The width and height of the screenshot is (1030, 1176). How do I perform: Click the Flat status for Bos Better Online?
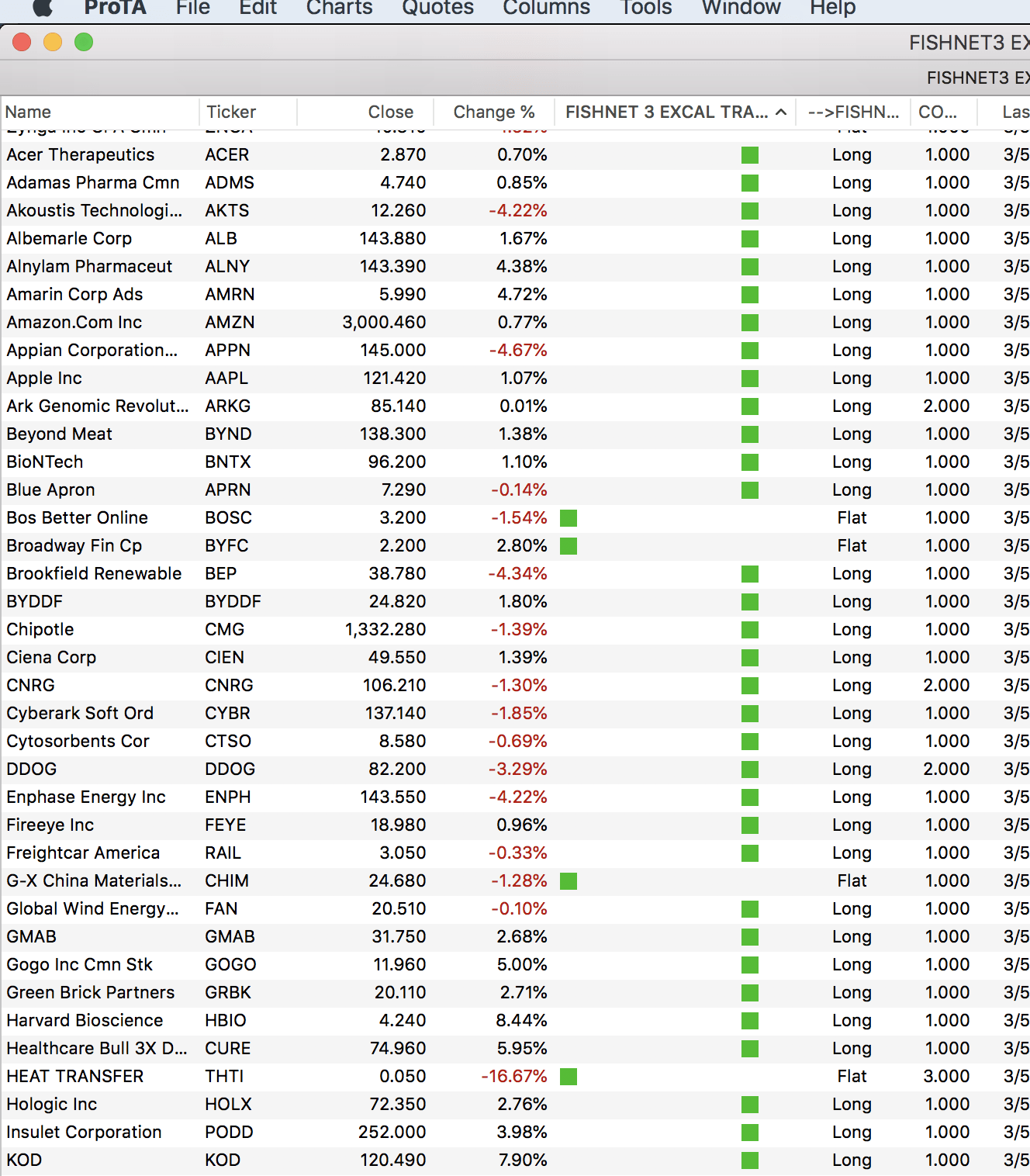click(852, 517)
